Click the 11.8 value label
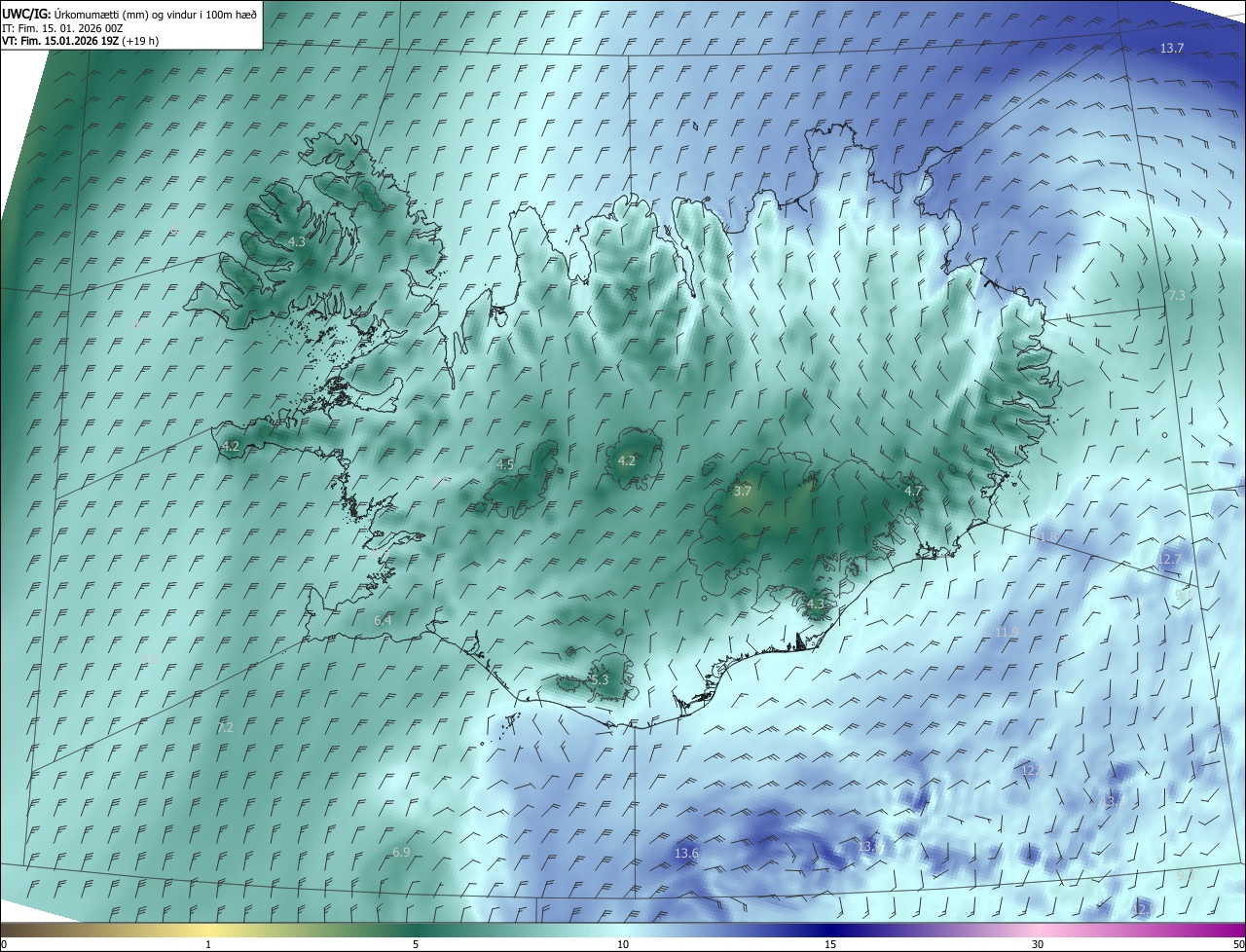The height and width of the screenshot is (952, 1246). pos(1044,538)
